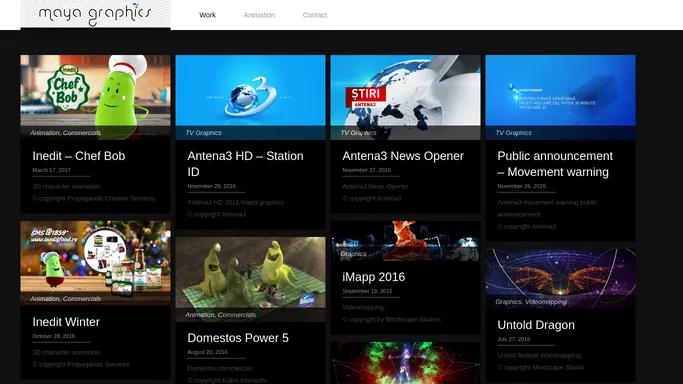Screen dimensions: 683x384
Task: Click the Untold Dragon title
Action: click(536, 325)
